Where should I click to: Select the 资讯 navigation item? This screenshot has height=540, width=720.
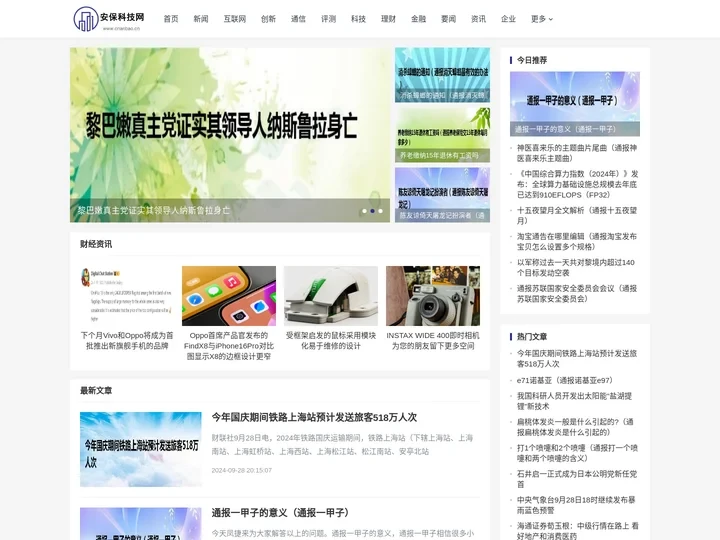pyautogui.click(x=478, y=19)
